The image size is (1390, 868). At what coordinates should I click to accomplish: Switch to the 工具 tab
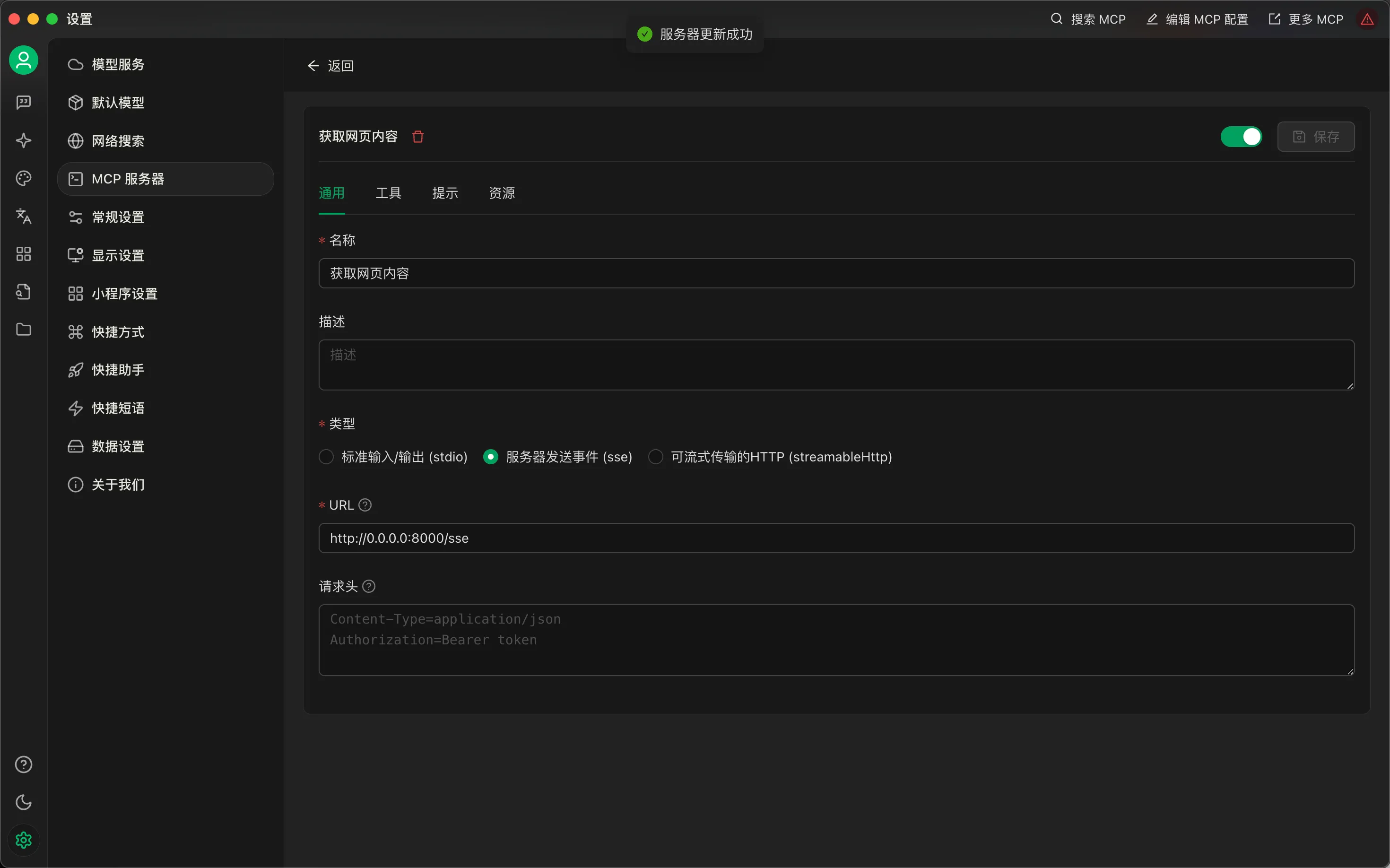[388, 193]
